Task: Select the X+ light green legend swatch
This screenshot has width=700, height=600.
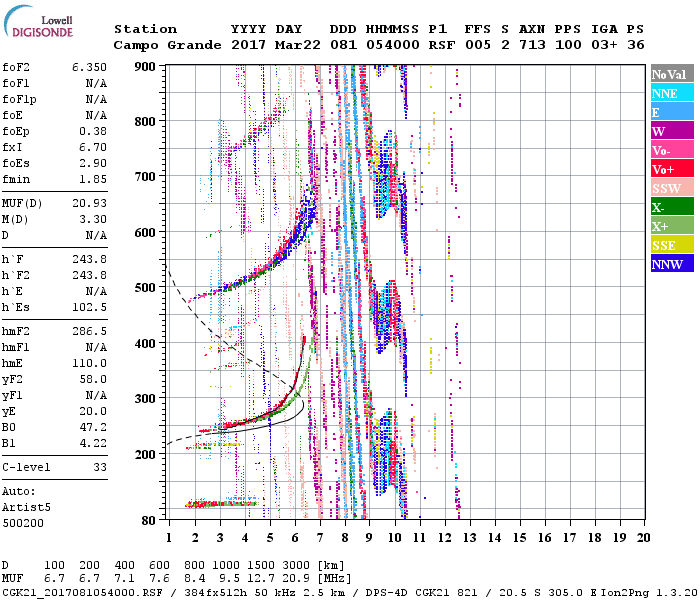Action: coord(672,226)
